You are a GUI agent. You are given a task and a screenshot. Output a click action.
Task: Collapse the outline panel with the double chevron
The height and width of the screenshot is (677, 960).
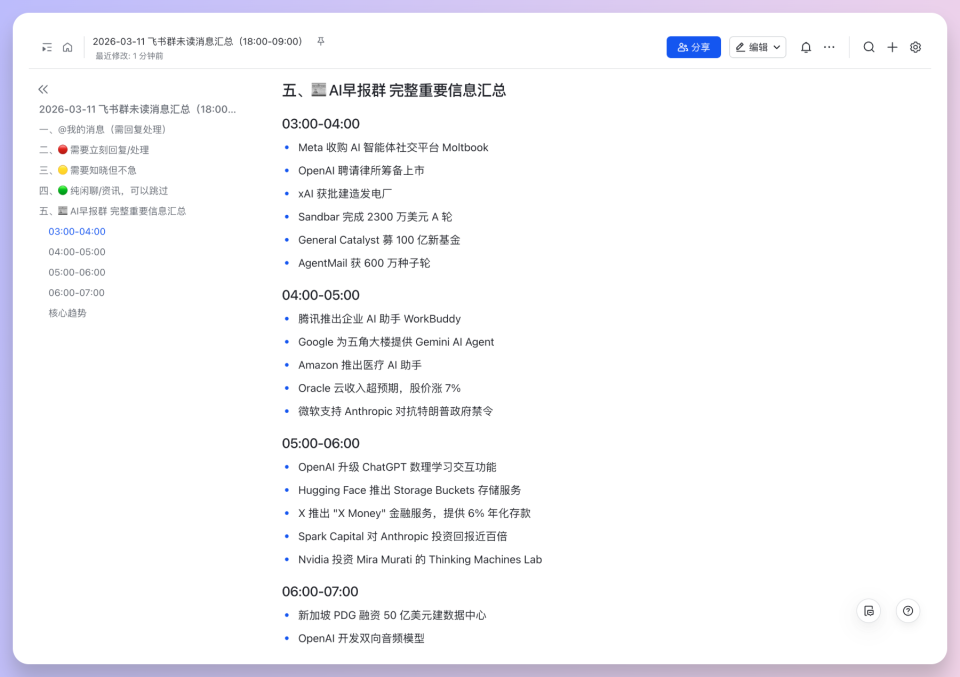pyautogui.click(x=43, y=88)
